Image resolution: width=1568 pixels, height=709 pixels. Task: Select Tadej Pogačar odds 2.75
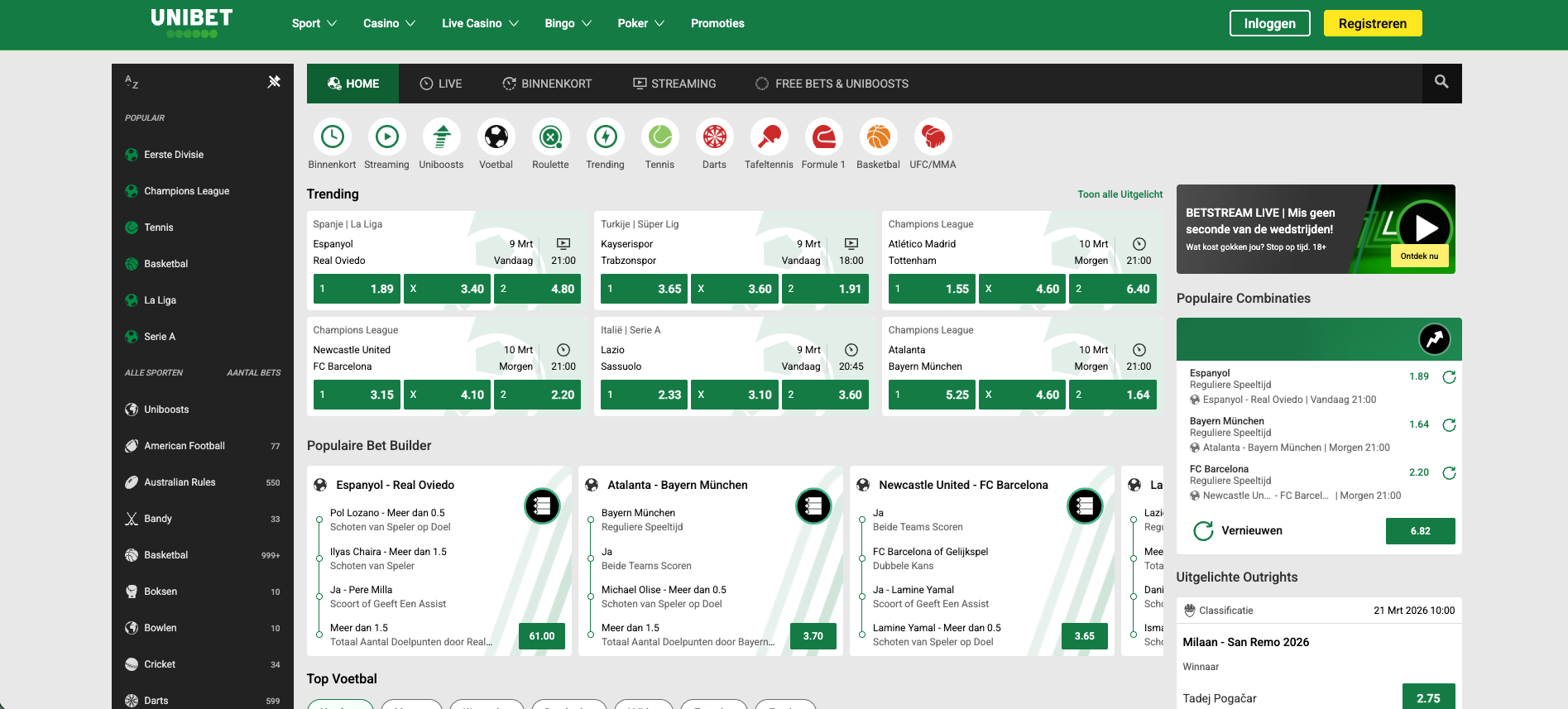[x=1428, y=697]
